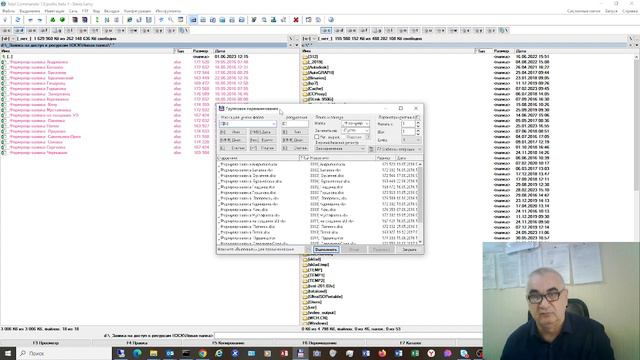This screenshot has width=640, height=360.
Task: Open Edge from the taskbar
Action: pyautogui.click(x=137, y=353)
